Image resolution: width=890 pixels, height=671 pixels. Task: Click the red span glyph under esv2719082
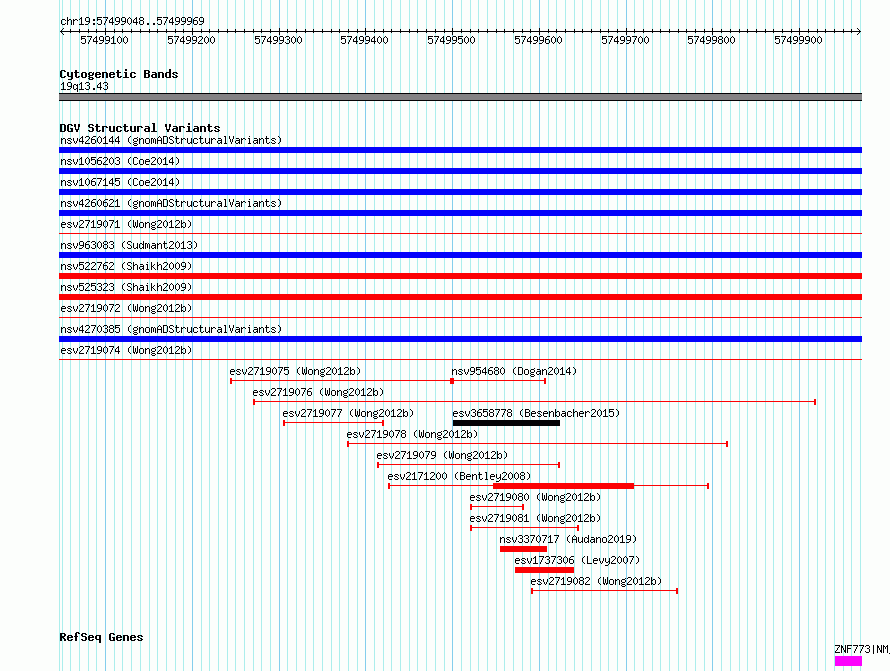coord(604,591)
